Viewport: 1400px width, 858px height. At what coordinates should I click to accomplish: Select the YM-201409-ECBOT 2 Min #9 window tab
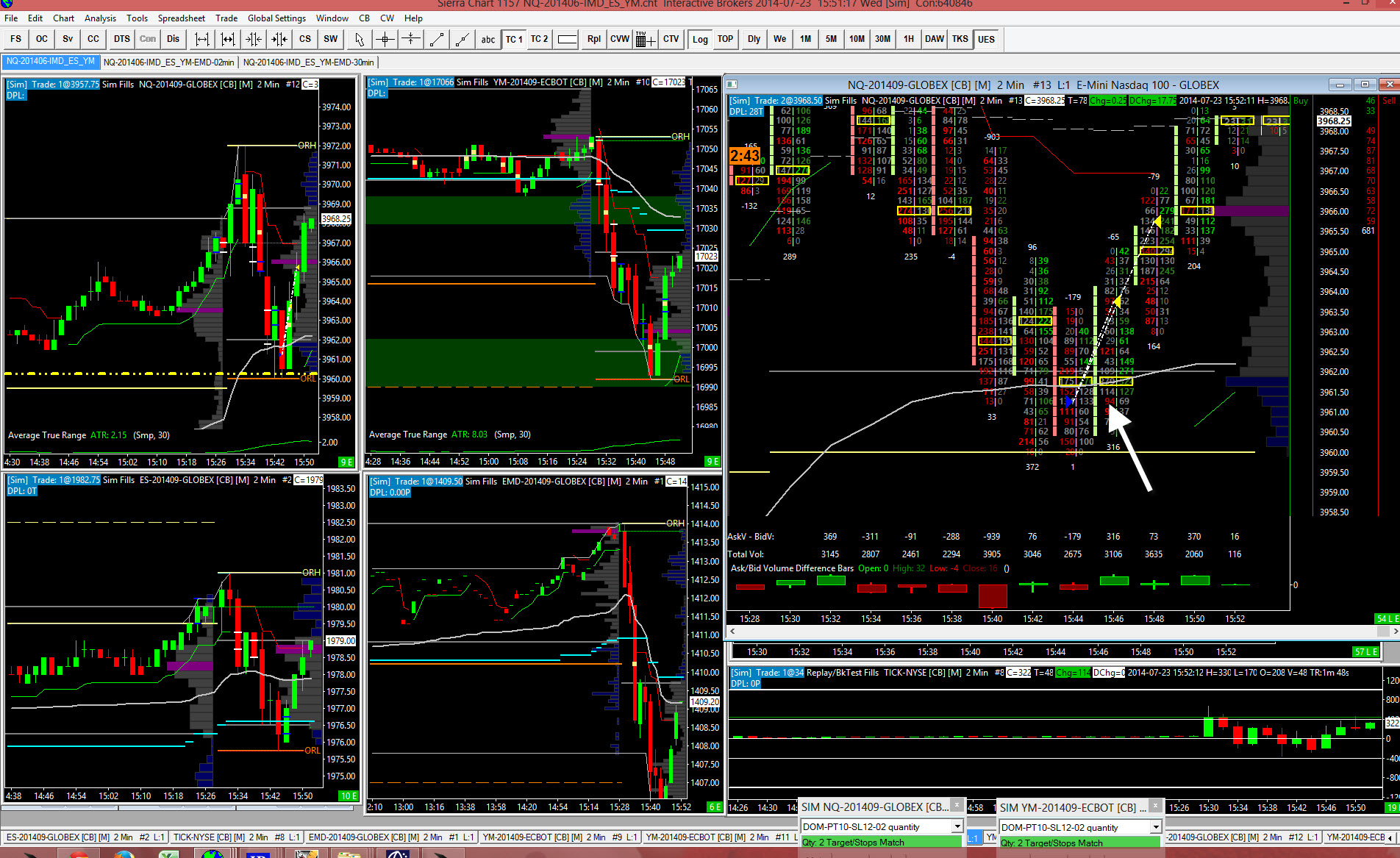[x=560, y=837]
